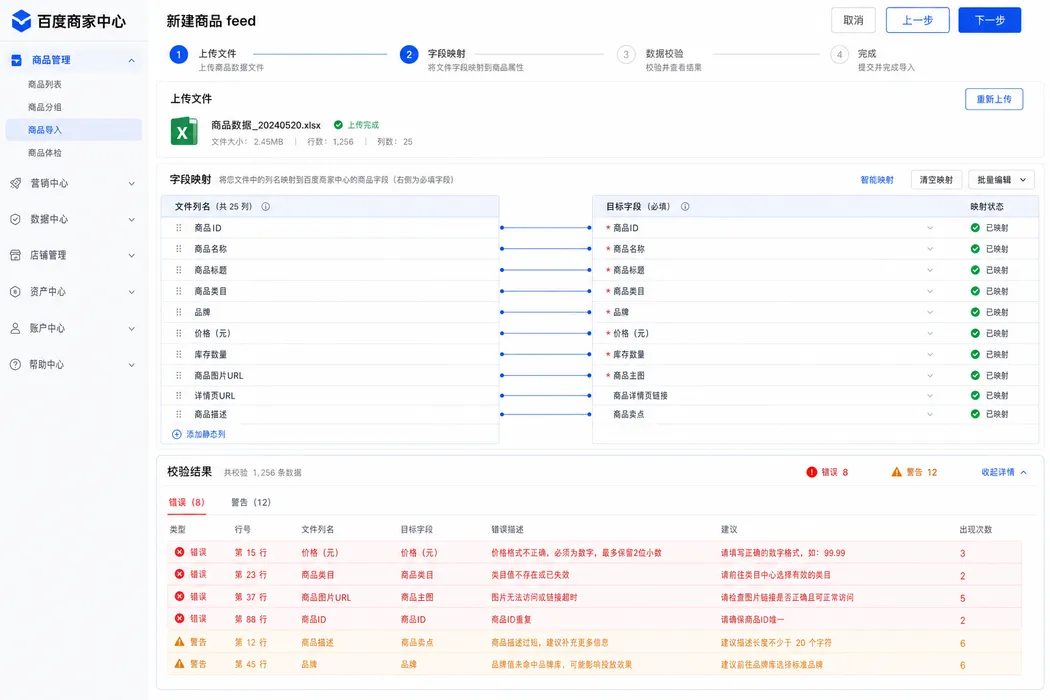Open the 批量编辑 dropdown

coord(1000,180)
